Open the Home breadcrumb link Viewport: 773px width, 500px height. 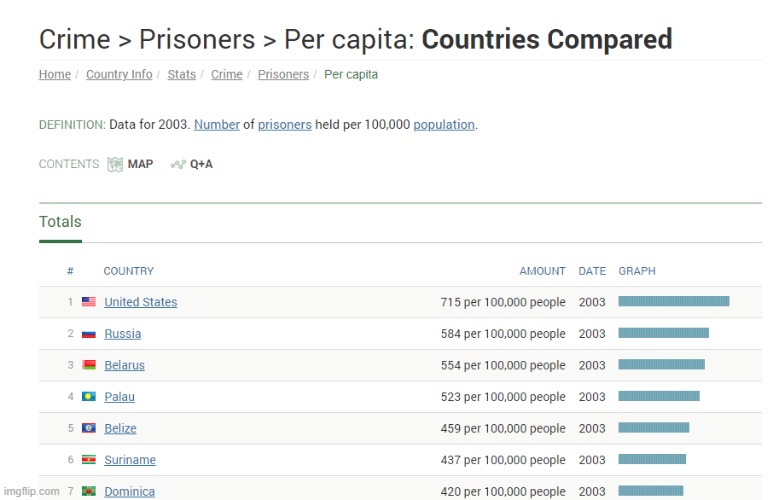click(54, 75)
